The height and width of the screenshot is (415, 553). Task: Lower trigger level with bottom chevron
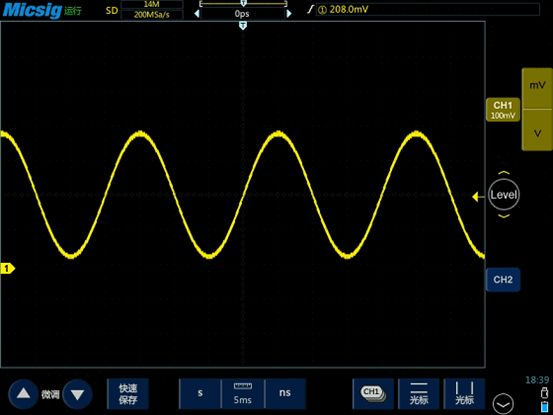tap(504, 216)
